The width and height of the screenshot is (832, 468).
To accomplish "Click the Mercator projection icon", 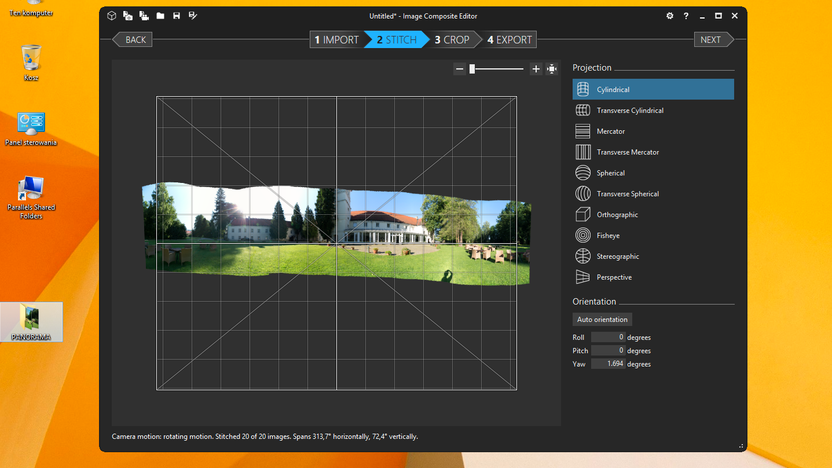I will pos(583,131).
